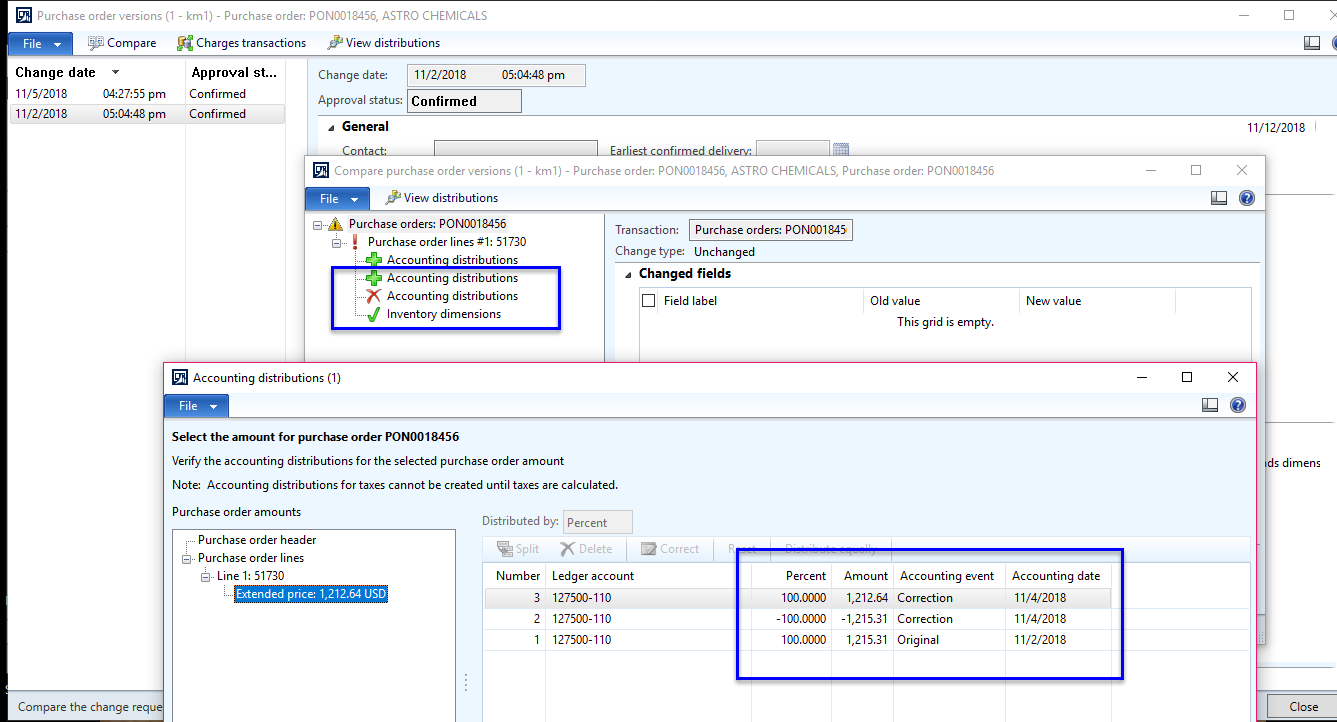Select the 11/5/2018 version row

click(x=95, y=94)
